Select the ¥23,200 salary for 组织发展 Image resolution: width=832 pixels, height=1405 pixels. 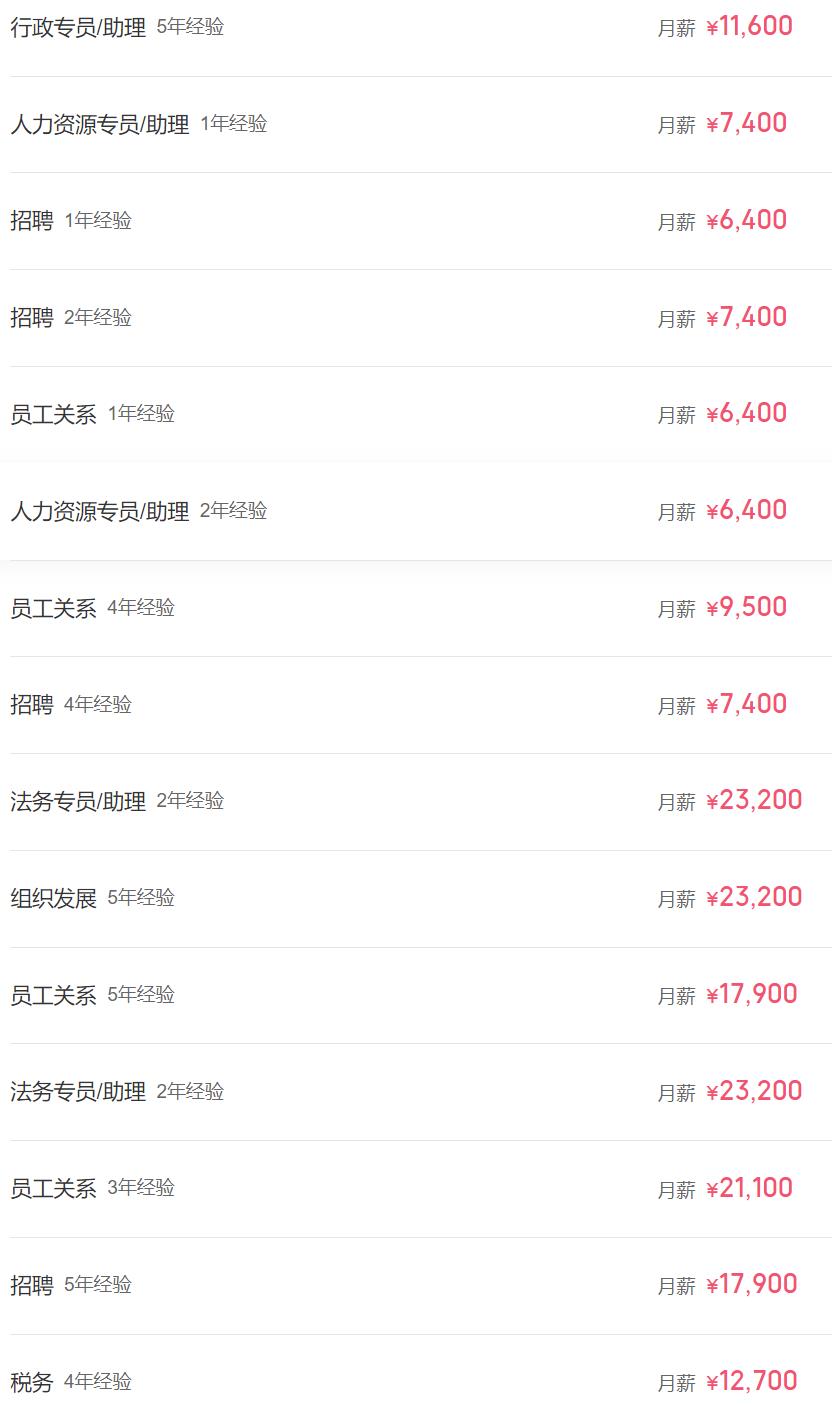(x=754, y=897)
